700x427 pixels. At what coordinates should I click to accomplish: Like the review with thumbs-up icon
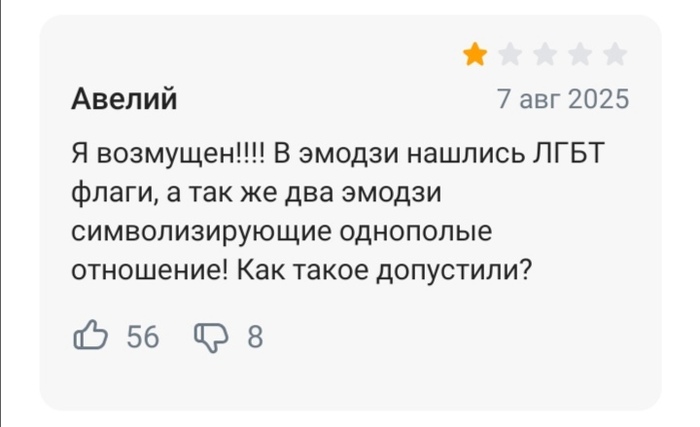pyautogui.click(x=90, y=337)
